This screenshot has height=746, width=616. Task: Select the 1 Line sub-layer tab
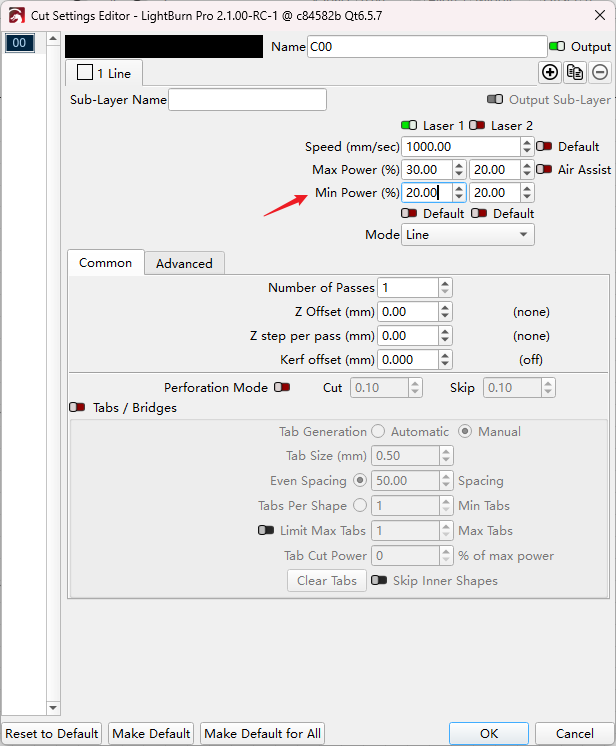pos(105,73)
